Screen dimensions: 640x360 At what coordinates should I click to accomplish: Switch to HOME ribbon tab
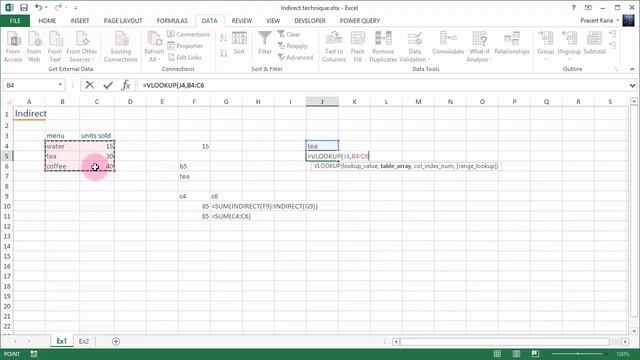(x=47, y=20)
